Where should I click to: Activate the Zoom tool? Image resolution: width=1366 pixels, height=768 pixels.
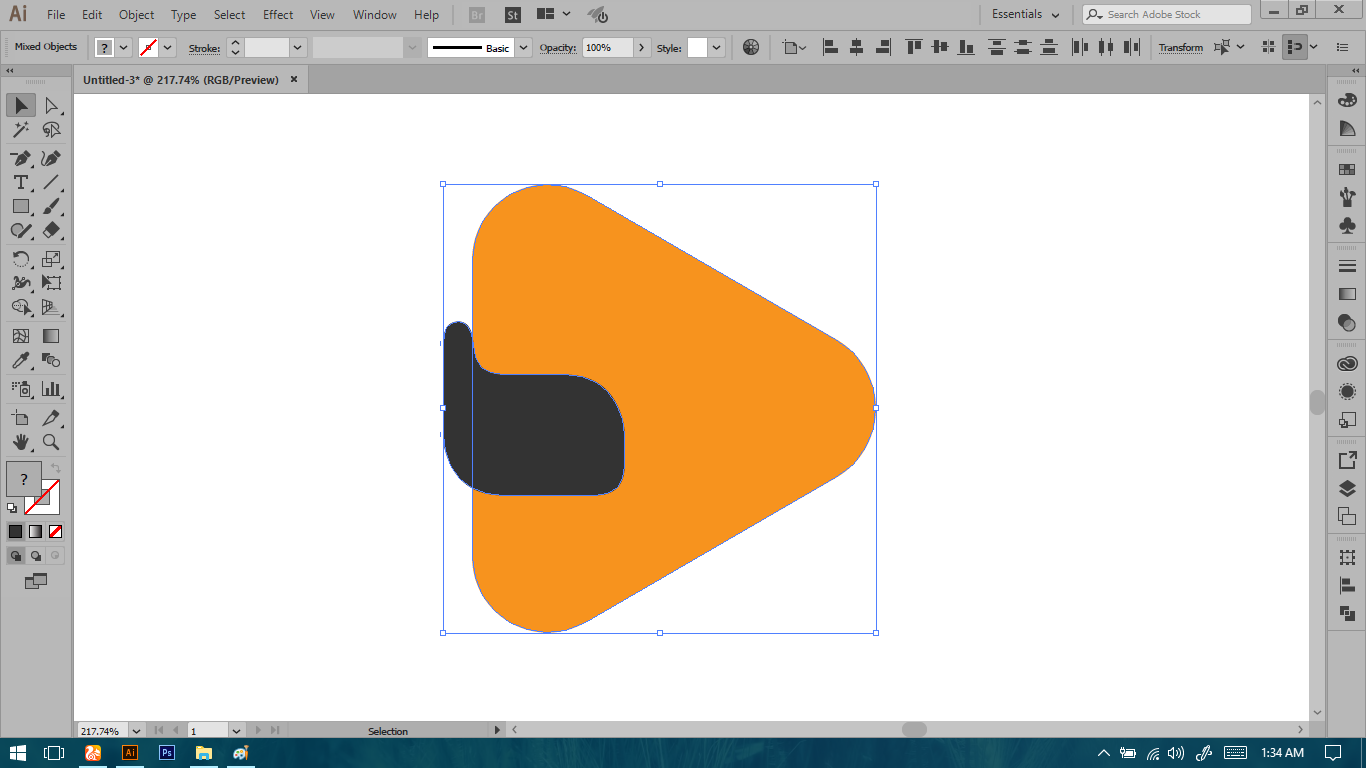click(x=51, y=442)
